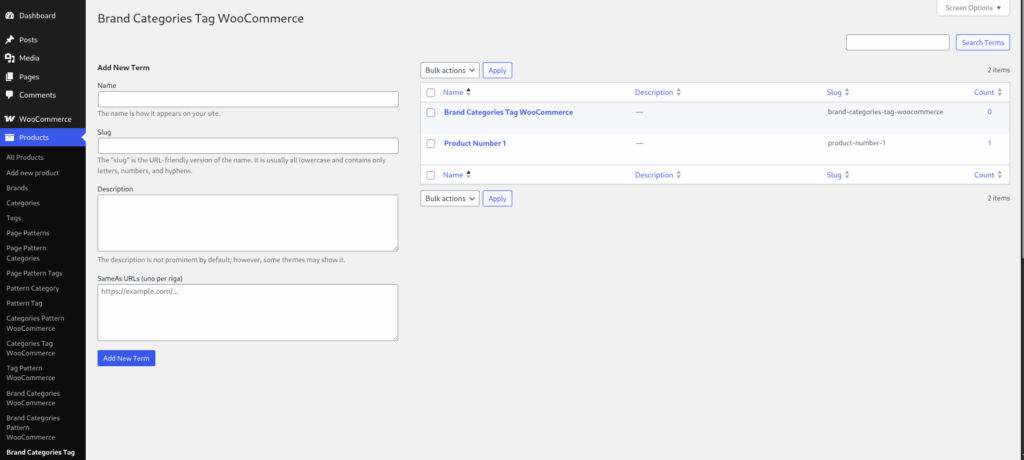Image resolution: width=1024 pixels, height=460 pixels.
Task: Expand the Screen Options panel
Action: tap(972, 8)
